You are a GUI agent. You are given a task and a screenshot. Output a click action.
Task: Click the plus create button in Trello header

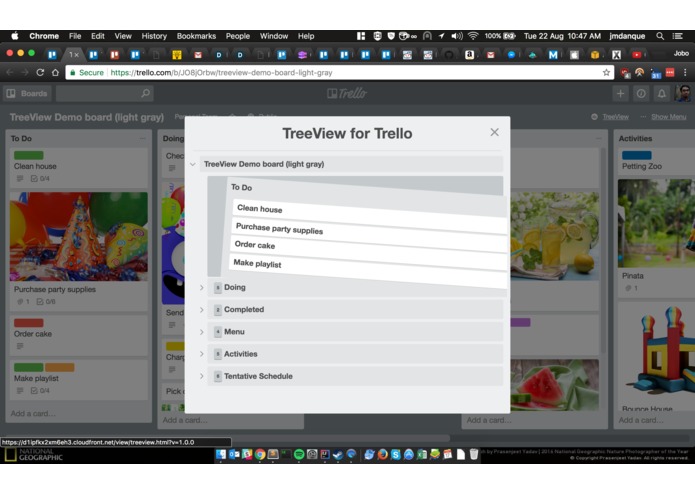(621, 93)
